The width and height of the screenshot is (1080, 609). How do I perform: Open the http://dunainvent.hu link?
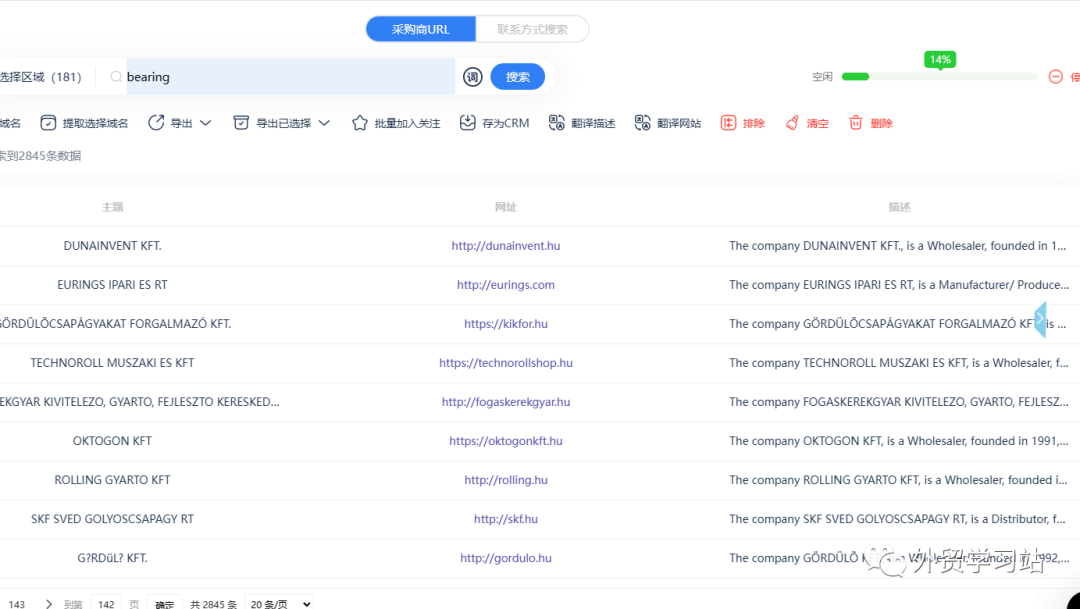tap(506, 246)
